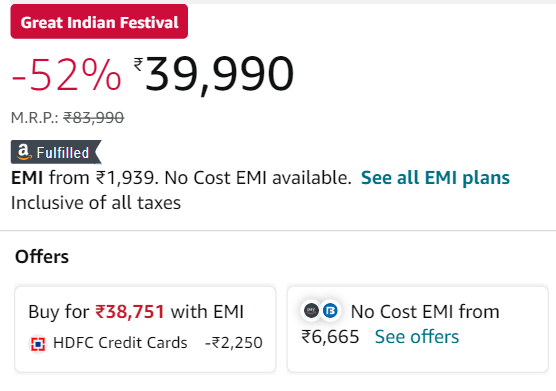Click the ₹38,751 EMI price text
This screenshot has height=391, width=556.
click(130, 312)
